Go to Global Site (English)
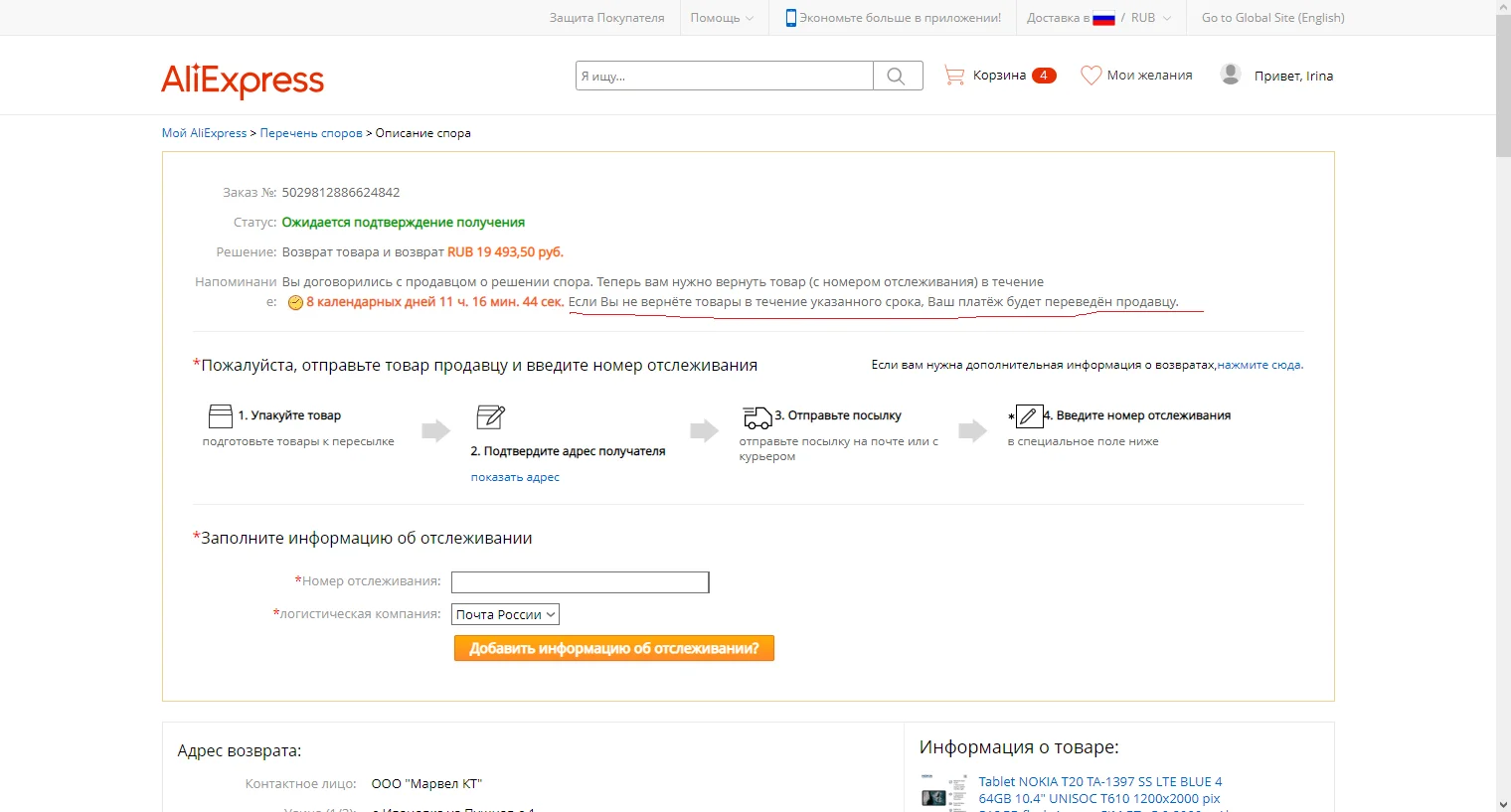This screenshot has width=1511, height=812. [1272, 18]
